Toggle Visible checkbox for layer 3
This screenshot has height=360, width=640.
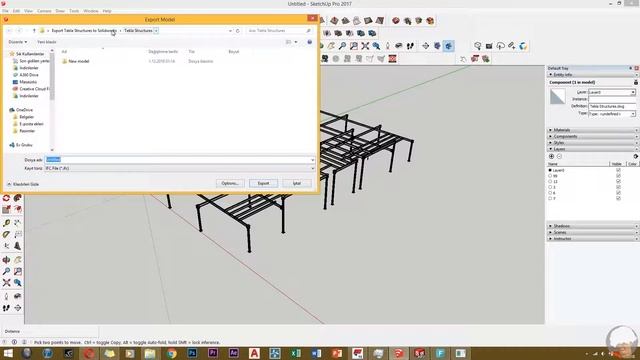(x=618, y=187)
